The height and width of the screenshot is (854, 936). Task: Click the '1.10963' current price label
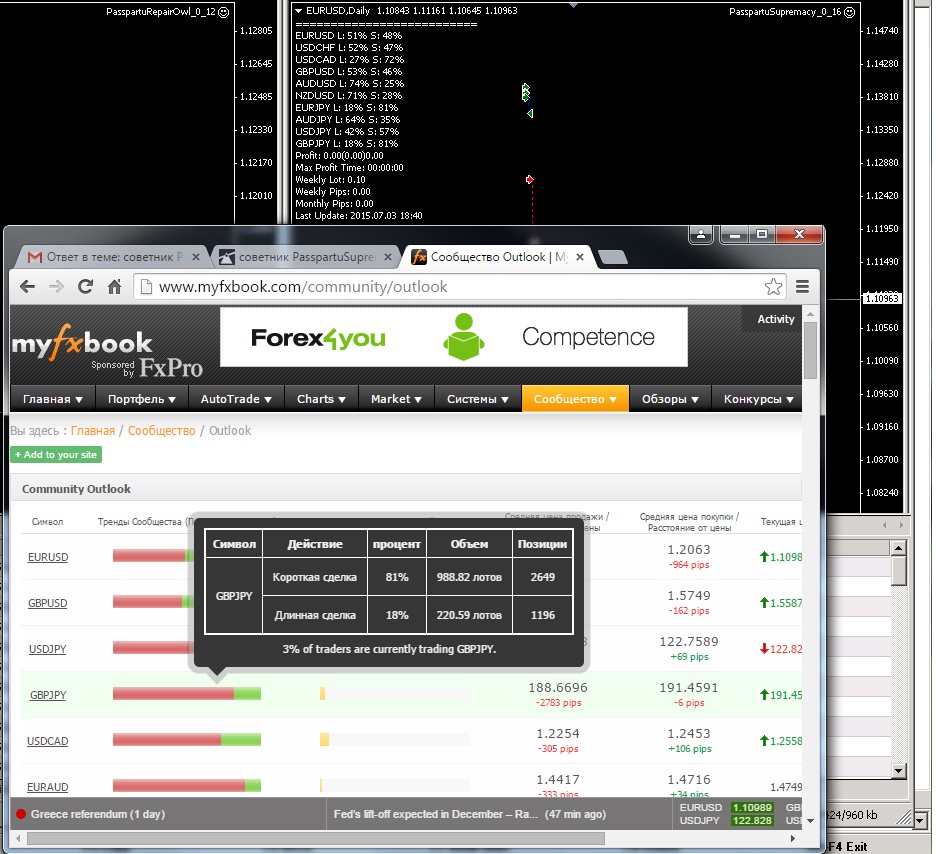pos(882,298)
